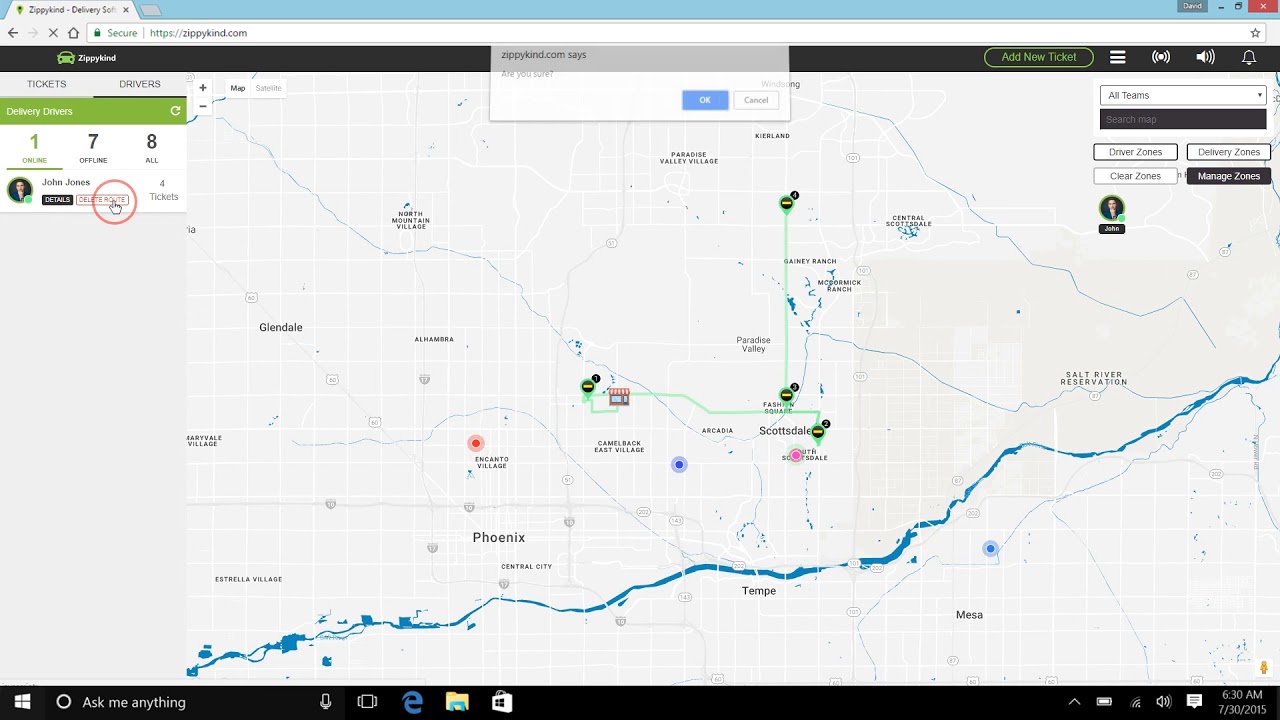Click the blue dot near Mesa
The width and height of the screenshot is (1280, 720).
(990, 548)
